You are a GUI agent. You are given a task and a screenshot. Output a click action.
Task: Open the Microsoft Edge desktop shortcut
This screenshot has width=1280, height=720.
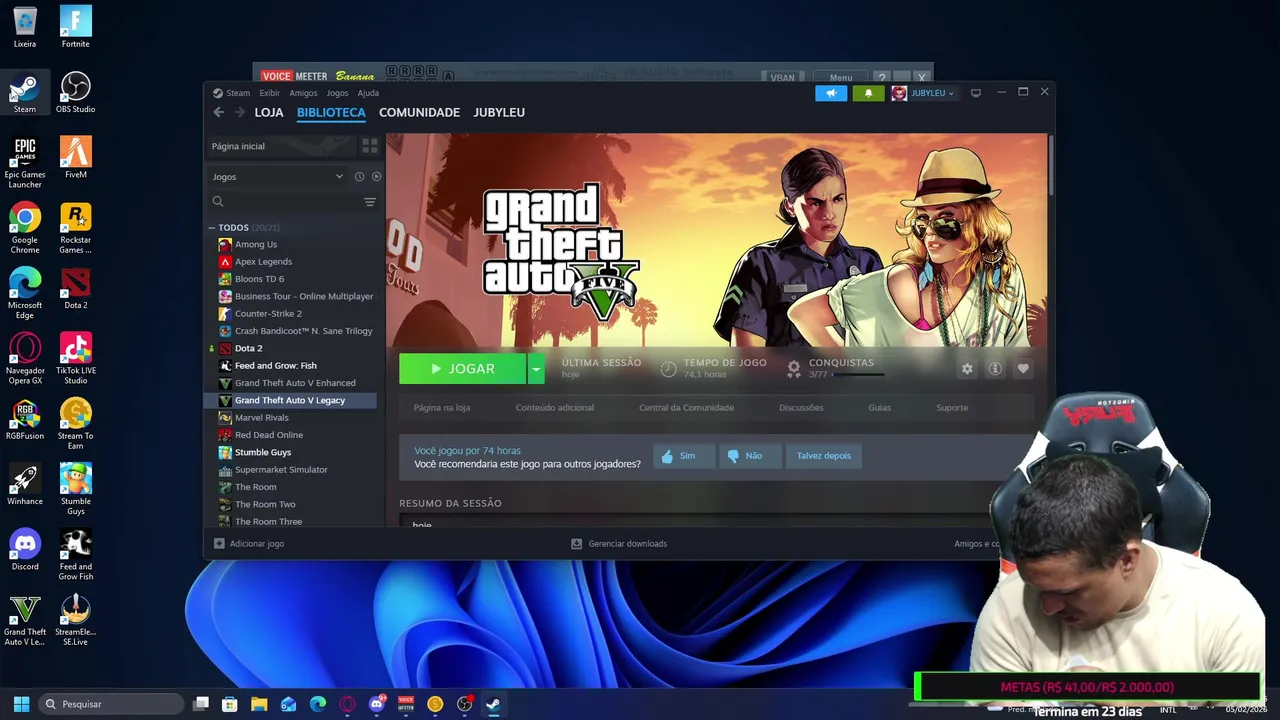pos(25,293)
